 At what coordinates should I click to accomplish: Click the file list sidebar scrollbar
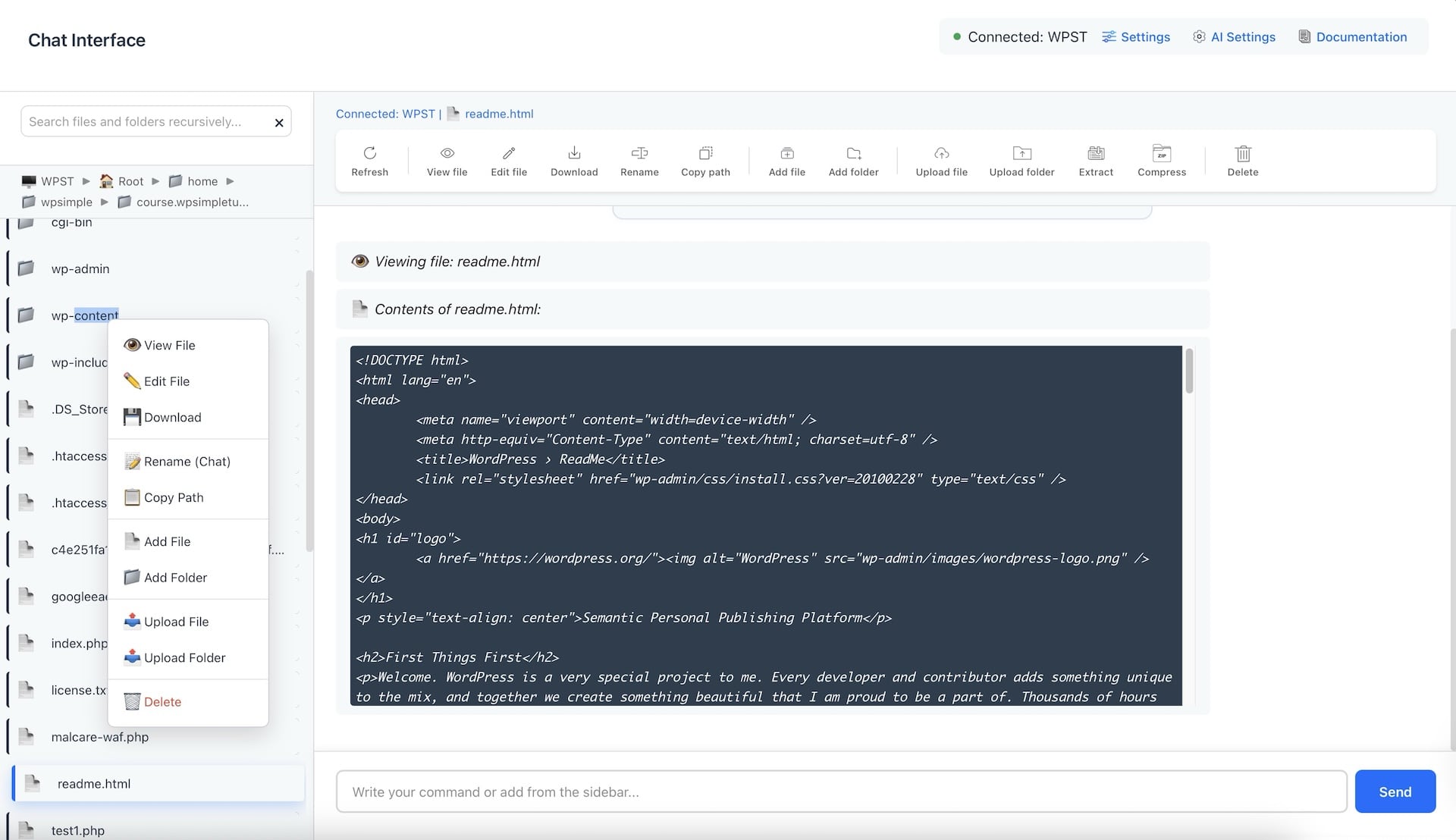309,410
